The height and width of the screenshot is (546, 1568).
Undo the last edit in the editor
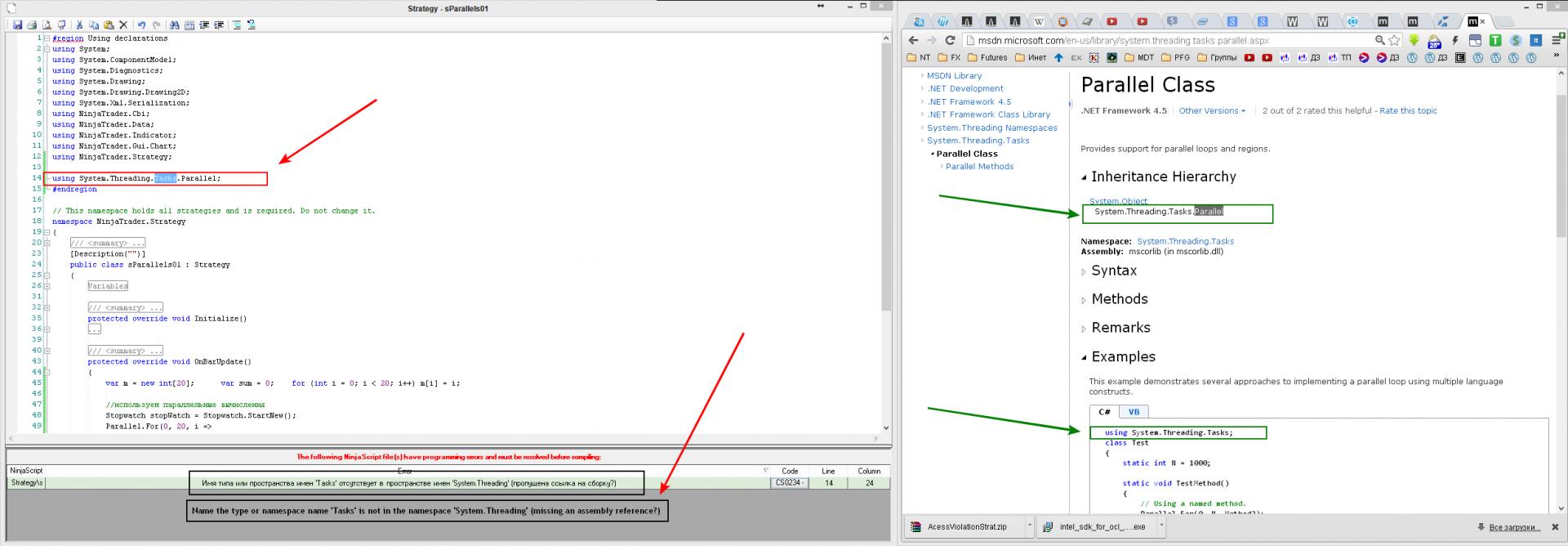point(141,25)
